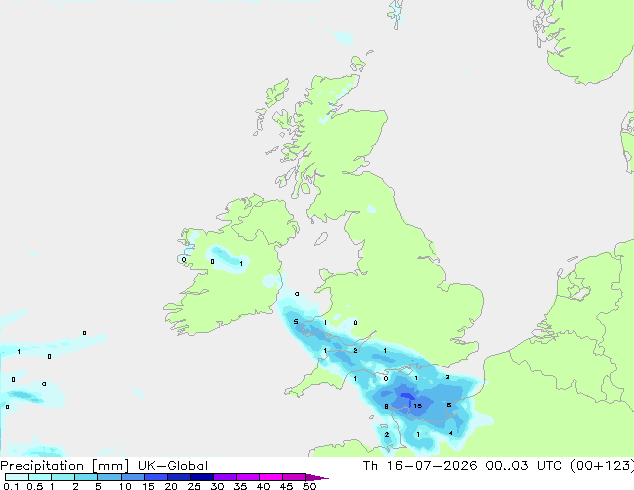
Task: Click the legend scale label "50"
Action: [x=310, y=486]
